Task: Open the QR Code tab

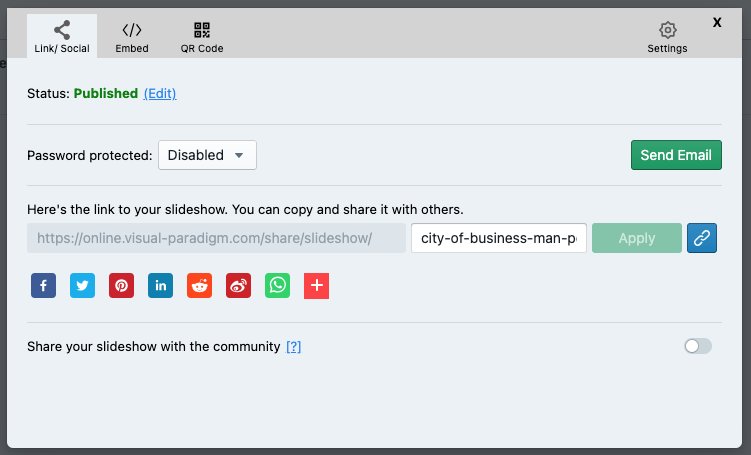Action: (x=202, y=37)
